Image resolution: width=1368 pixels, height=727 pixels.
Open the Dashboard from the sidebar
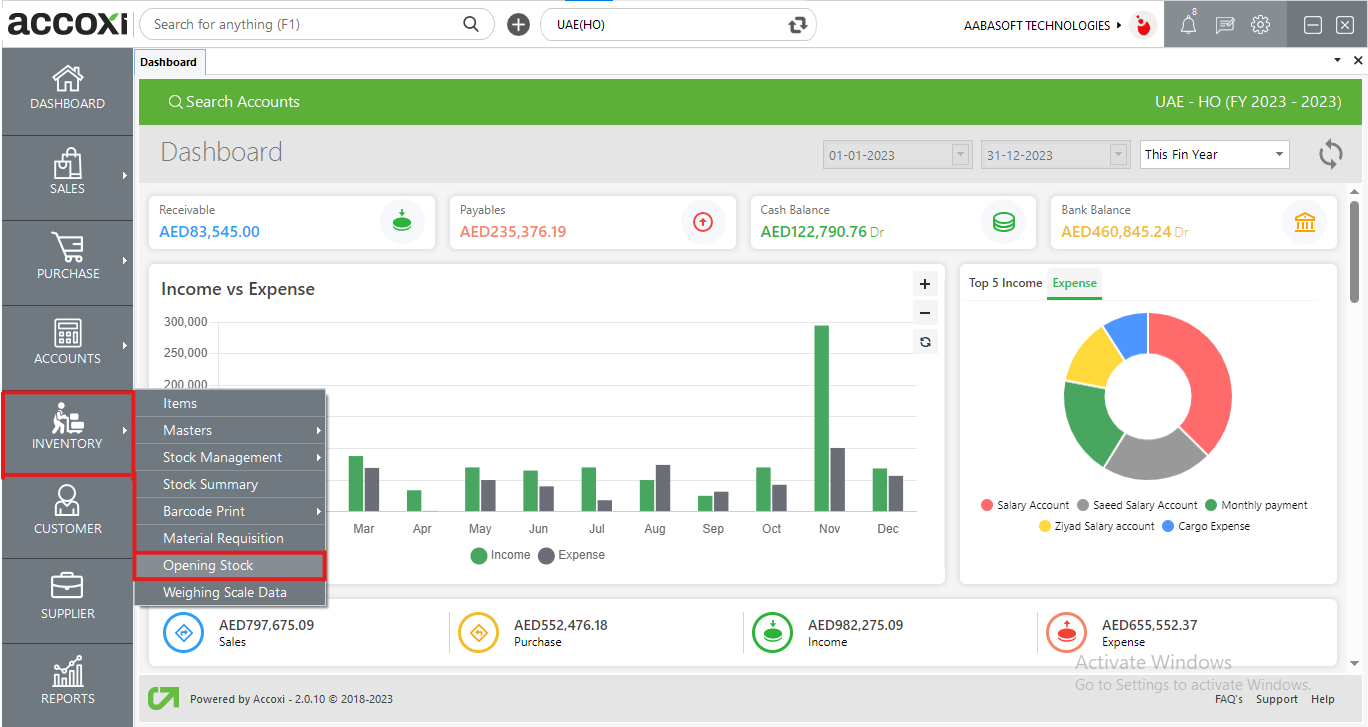click(67, 88)
